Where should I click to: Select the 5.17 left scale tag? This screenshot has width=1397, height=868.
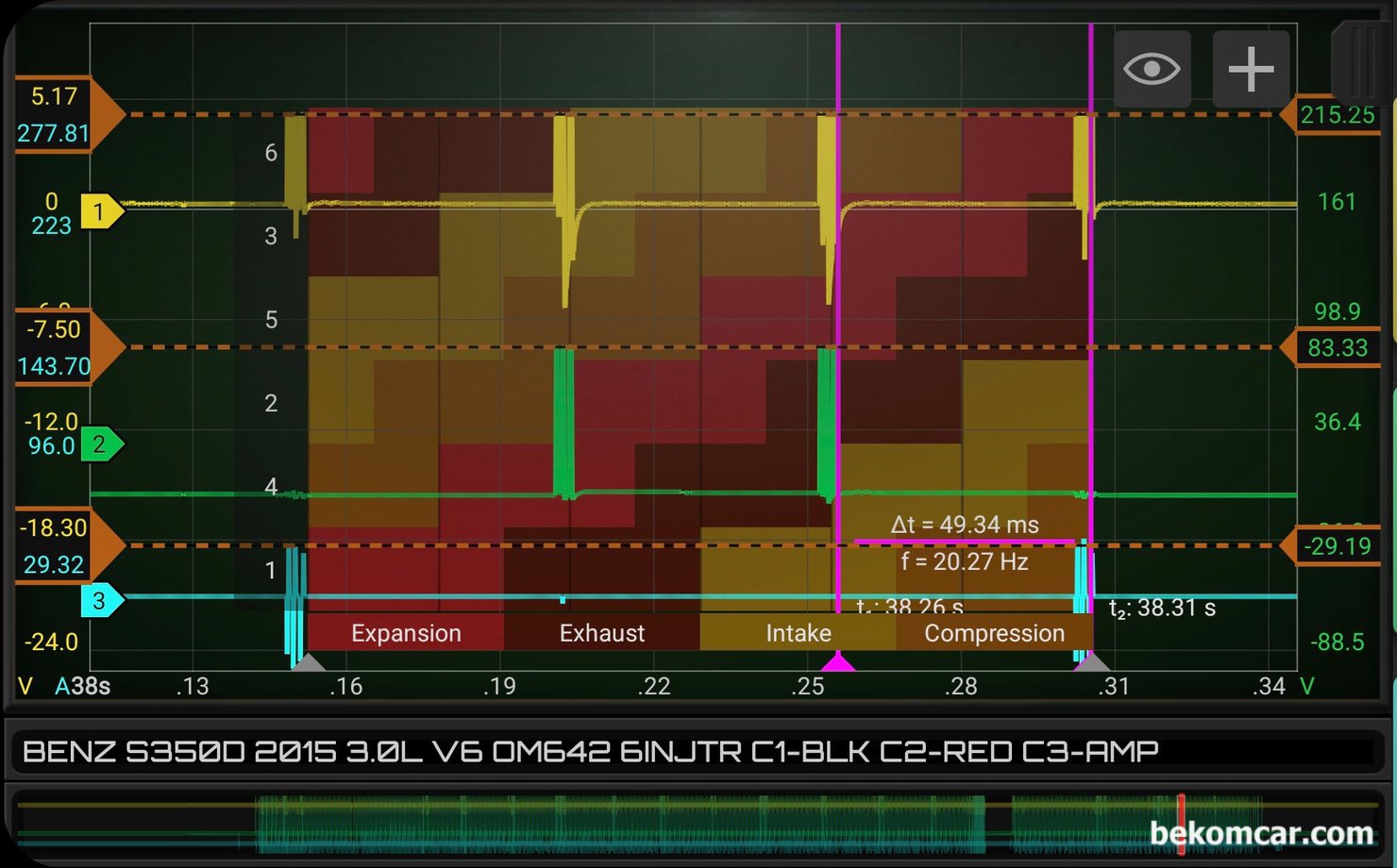[68, 114]
